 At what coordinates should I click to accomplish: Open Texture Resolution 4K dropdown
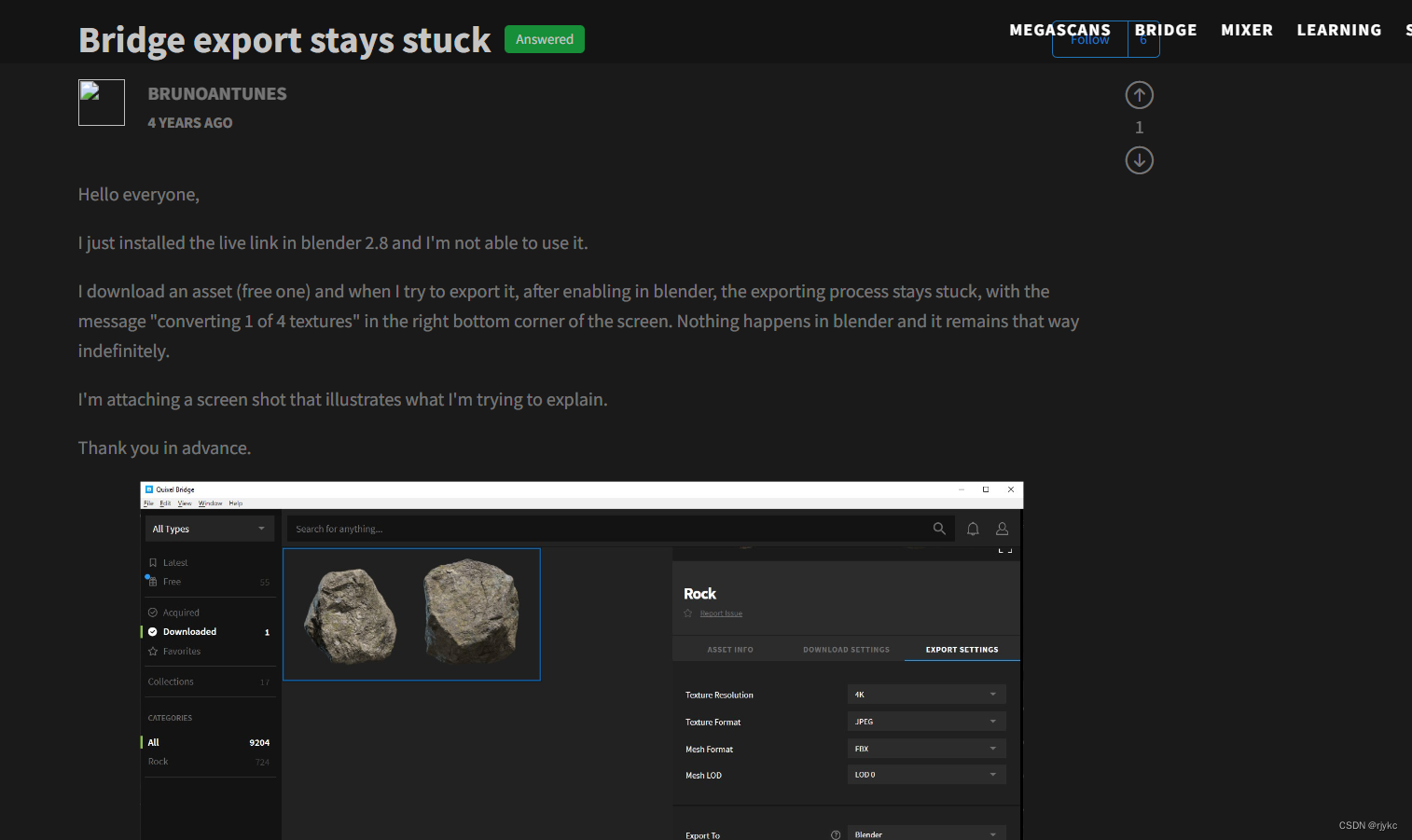[926, 695]
